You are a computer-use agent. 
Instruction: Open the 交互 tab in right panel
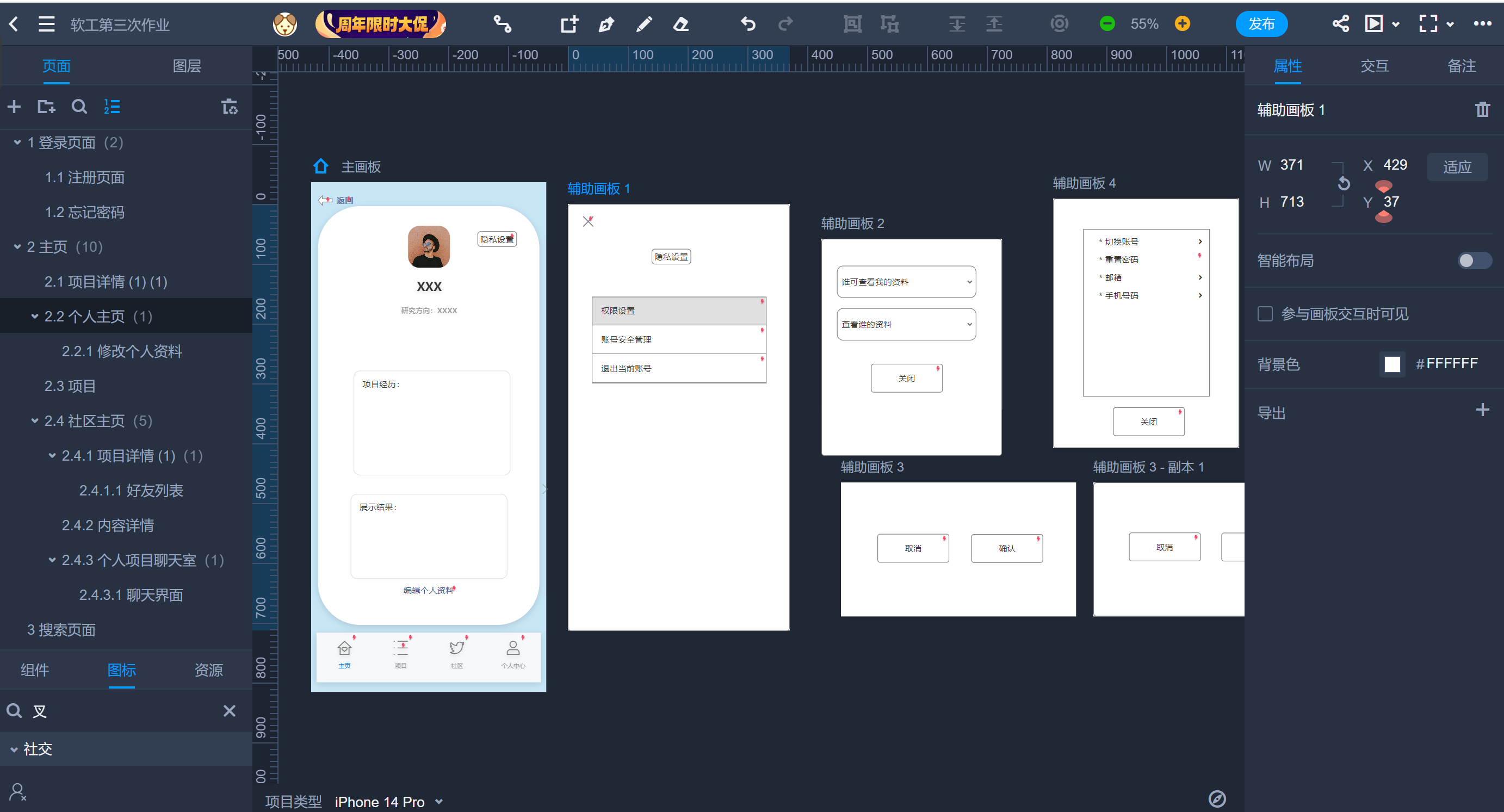click(1374, 66)
